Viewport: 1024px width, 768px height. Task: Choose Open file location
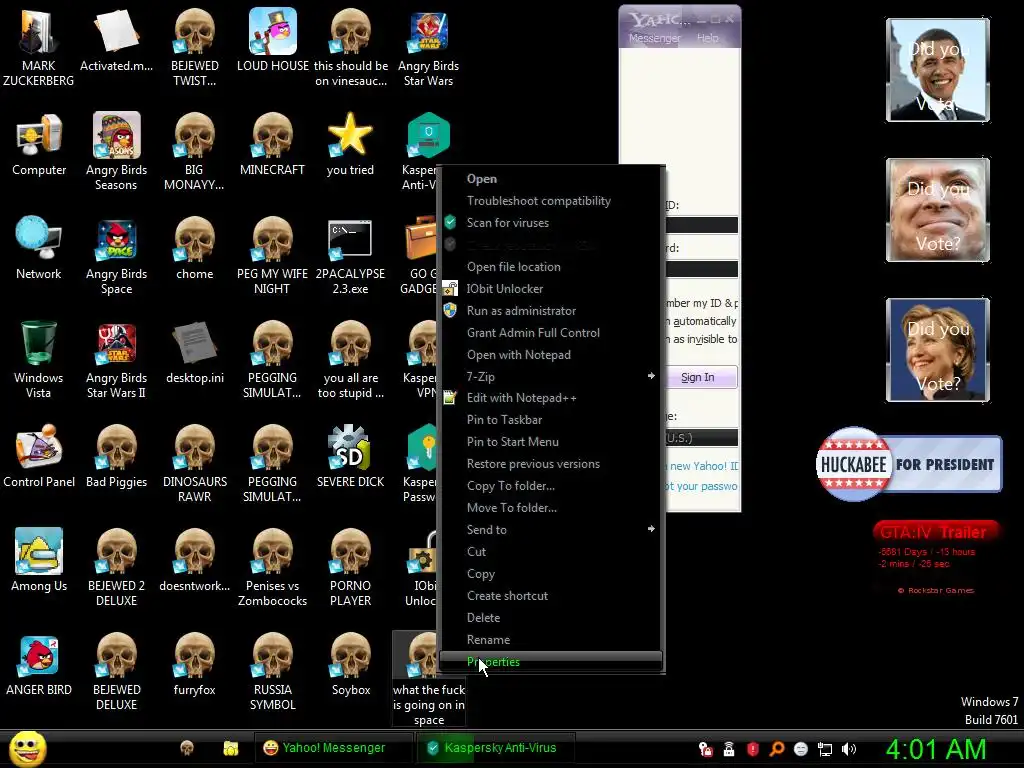(x=551, y=266)
